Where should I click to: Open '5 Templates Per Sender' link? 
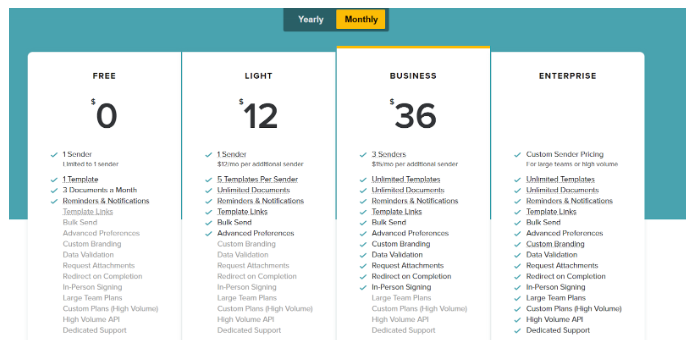click(258, 179)
